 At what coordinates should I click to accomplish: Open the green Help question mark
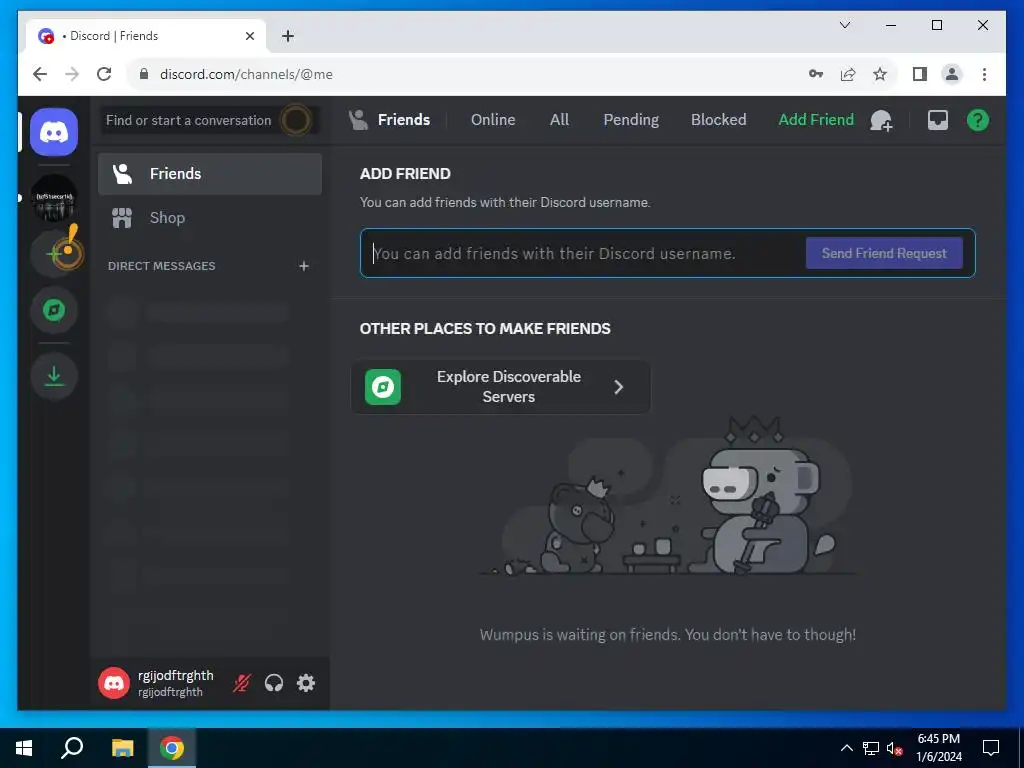(978, 120)
